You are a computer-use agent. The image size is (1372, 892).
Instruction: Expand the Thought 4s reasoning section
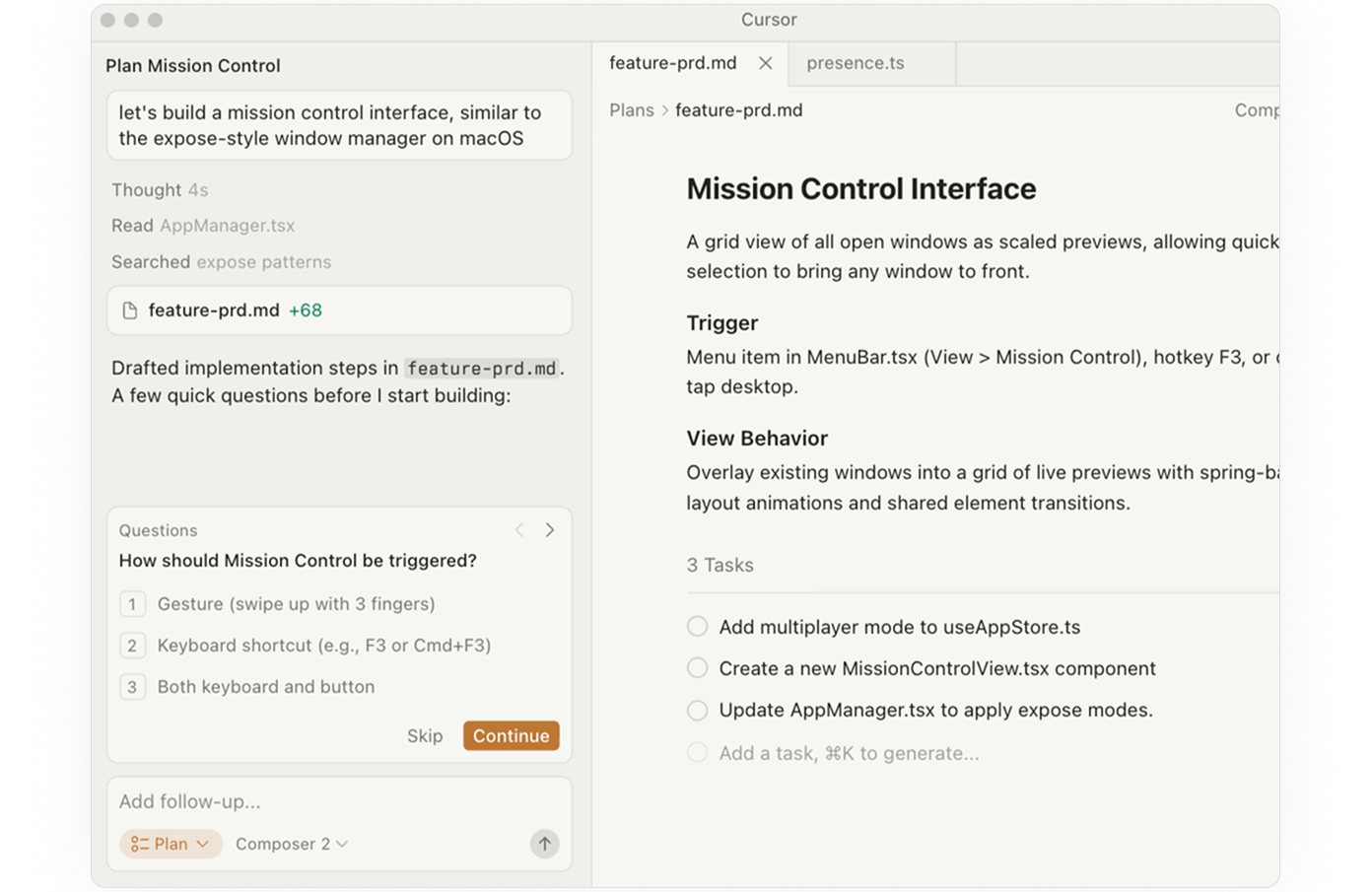(x=160, y=190)
